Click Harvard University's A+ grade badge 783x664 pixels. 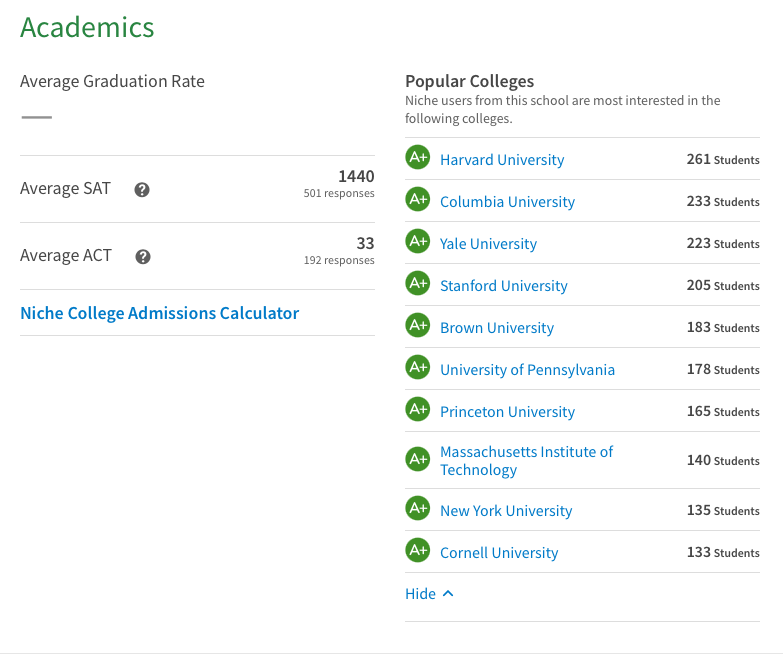pyautogui.click(x=417, y=157)
